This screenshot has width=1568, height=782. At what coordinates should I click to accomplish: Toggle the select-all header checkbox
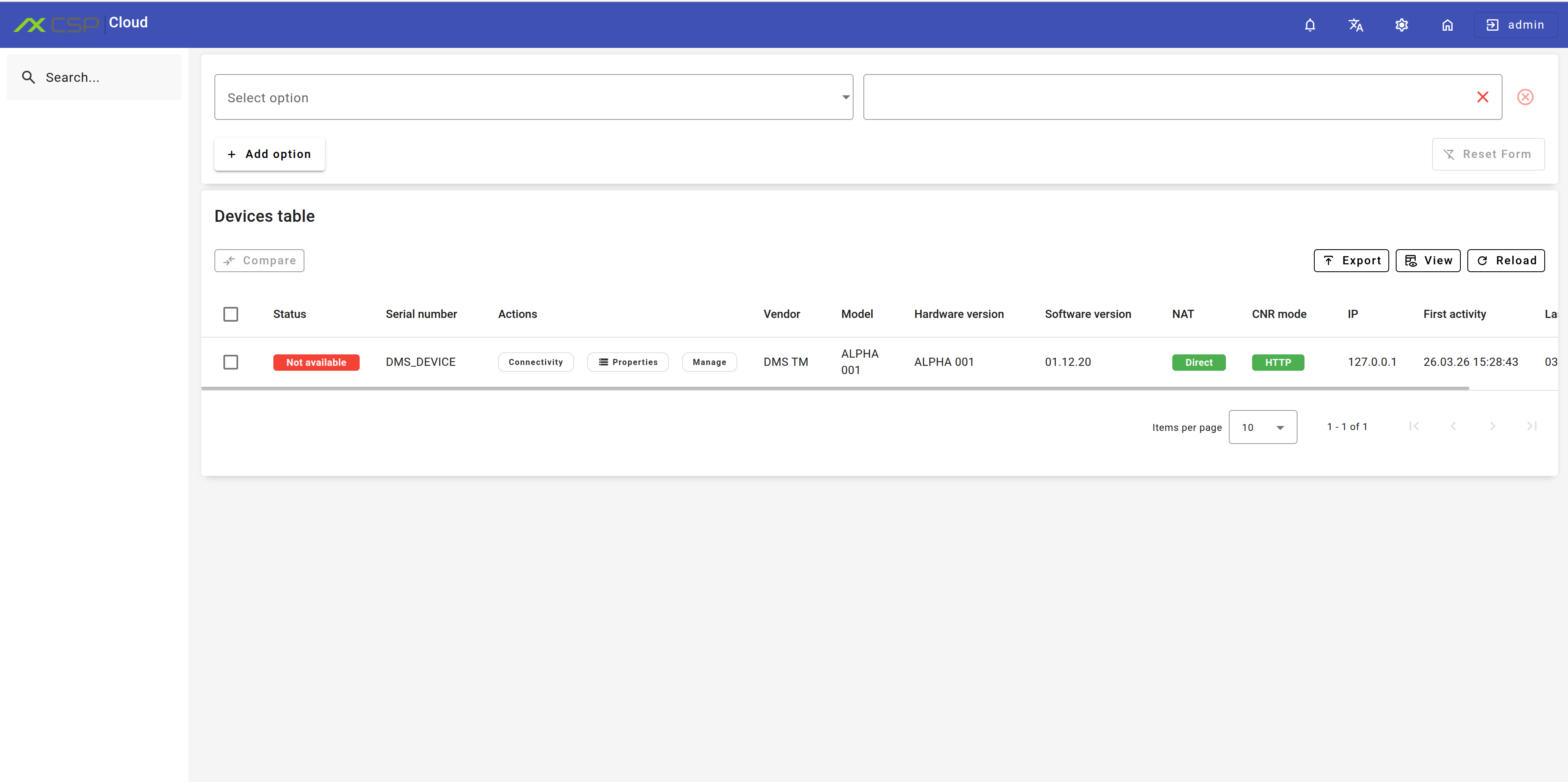click(231, 314)
